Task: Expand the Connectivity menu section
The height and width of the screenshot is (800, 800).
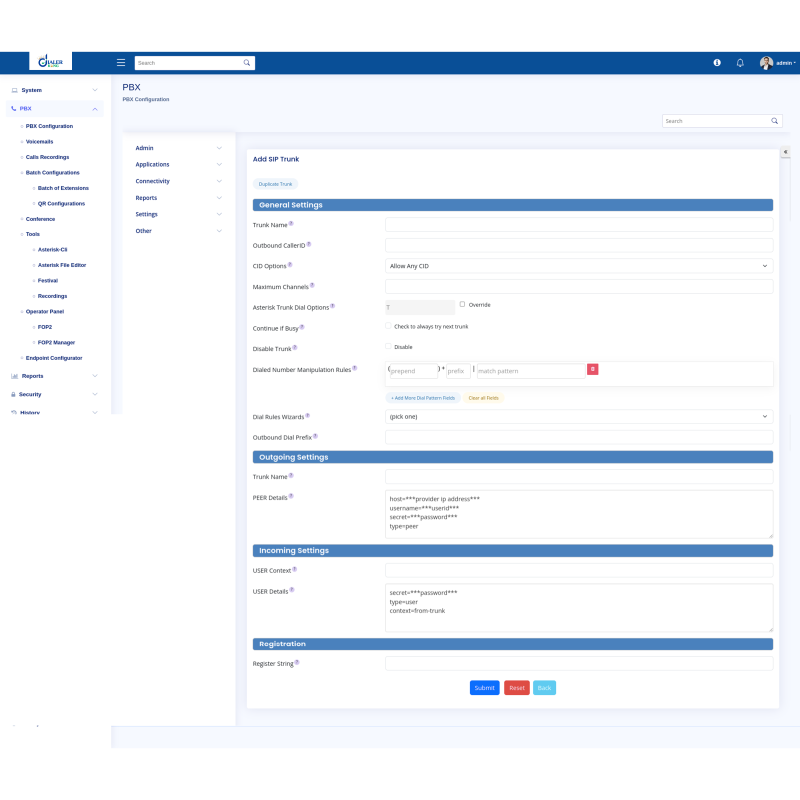Action: (x=179, y=181)
